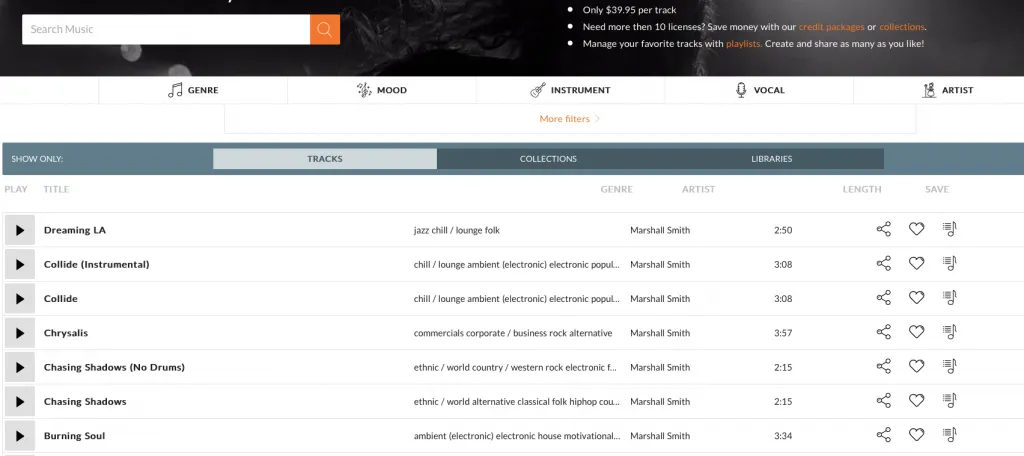The image size is (1024, 456).
Task: Share the Dreaming LA track
Action: click(884, 229)
